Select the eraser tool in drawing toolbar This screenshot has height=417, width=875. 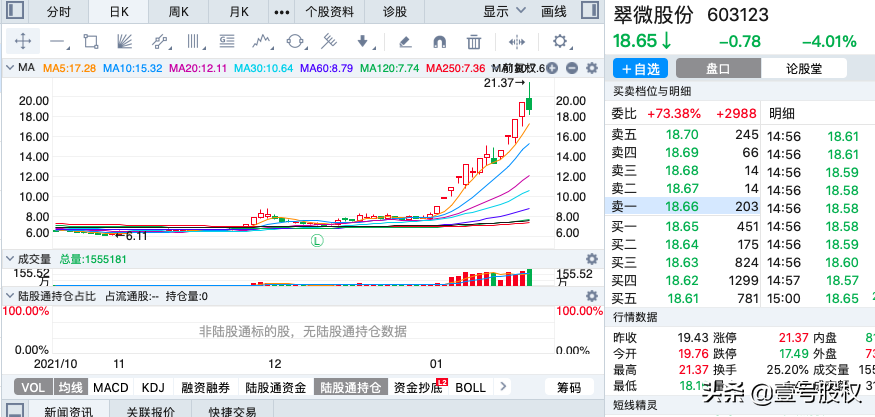(x=406, y=41)
